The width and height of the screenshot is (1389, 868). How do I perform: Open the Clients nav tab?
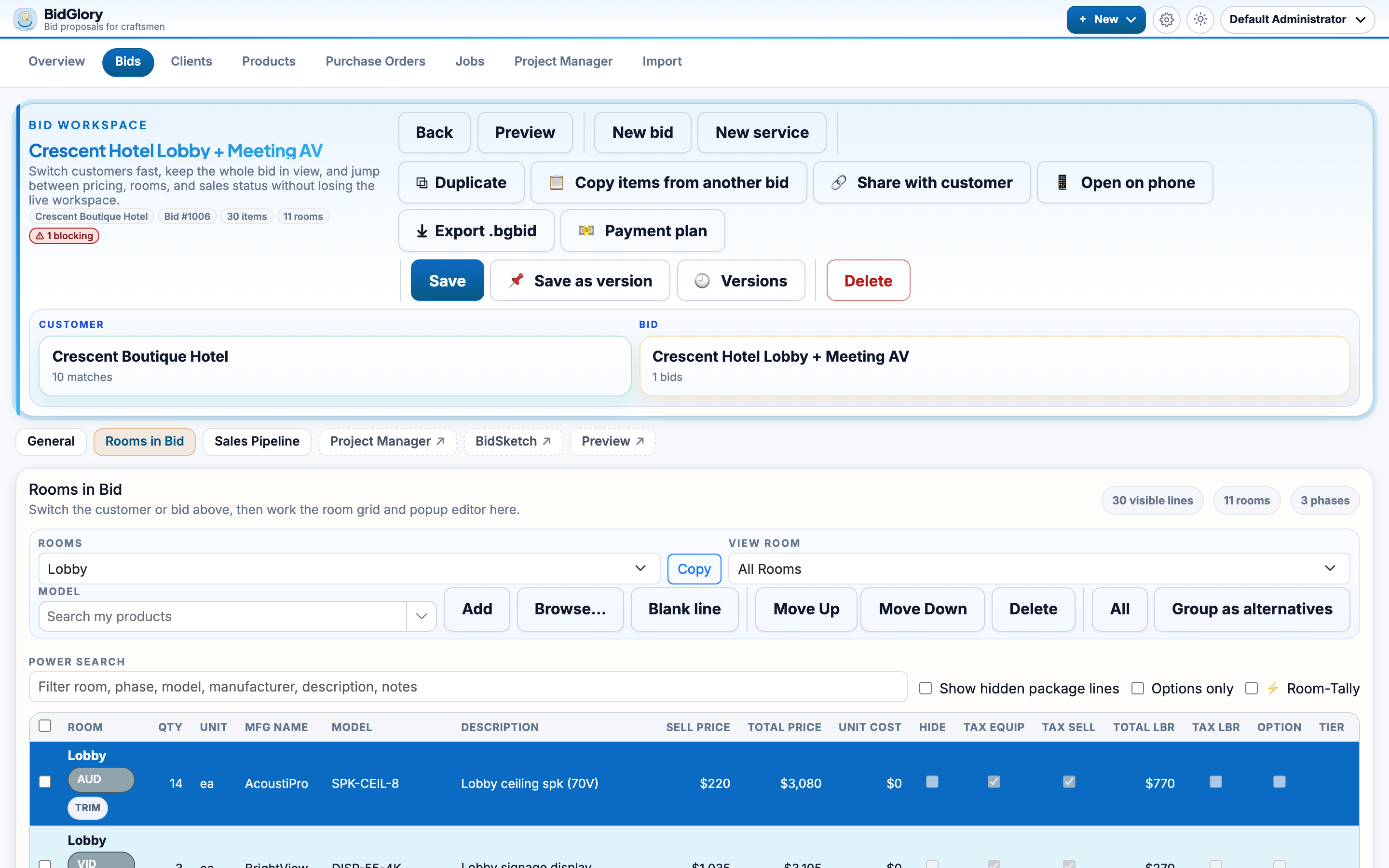pyautogui.click(x=191, y=61)
